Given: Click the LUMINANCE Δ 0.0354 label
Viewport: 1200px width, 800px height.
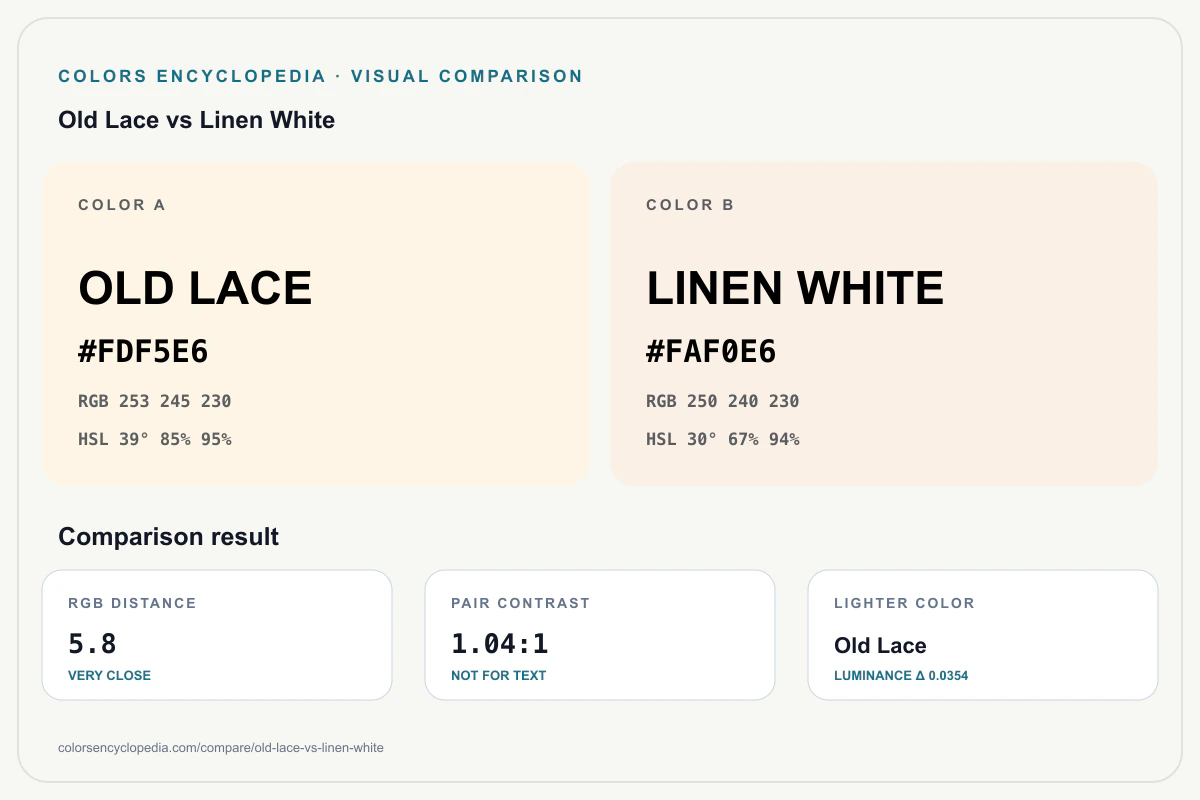Looking at the screenshot, I should pos(901,675).
